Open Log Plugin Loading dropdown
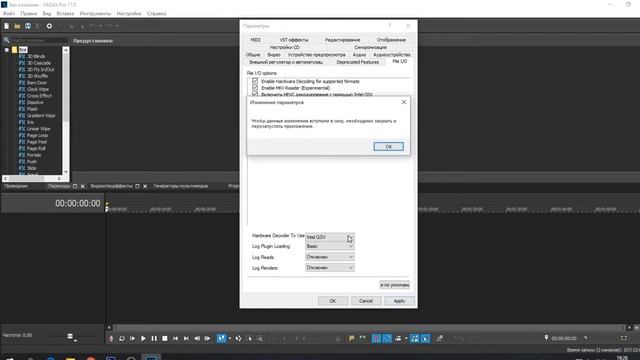The image size is (640, 360). pos(330,246)
